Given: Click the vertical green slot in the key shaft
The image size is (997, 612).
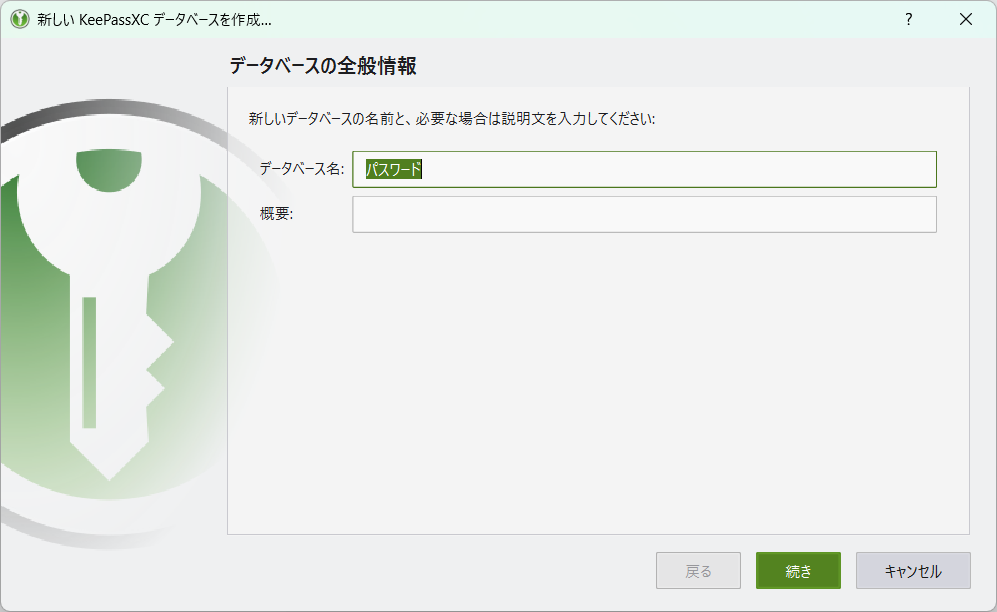Looking at the screenshot, I should (x=89, y=362).
